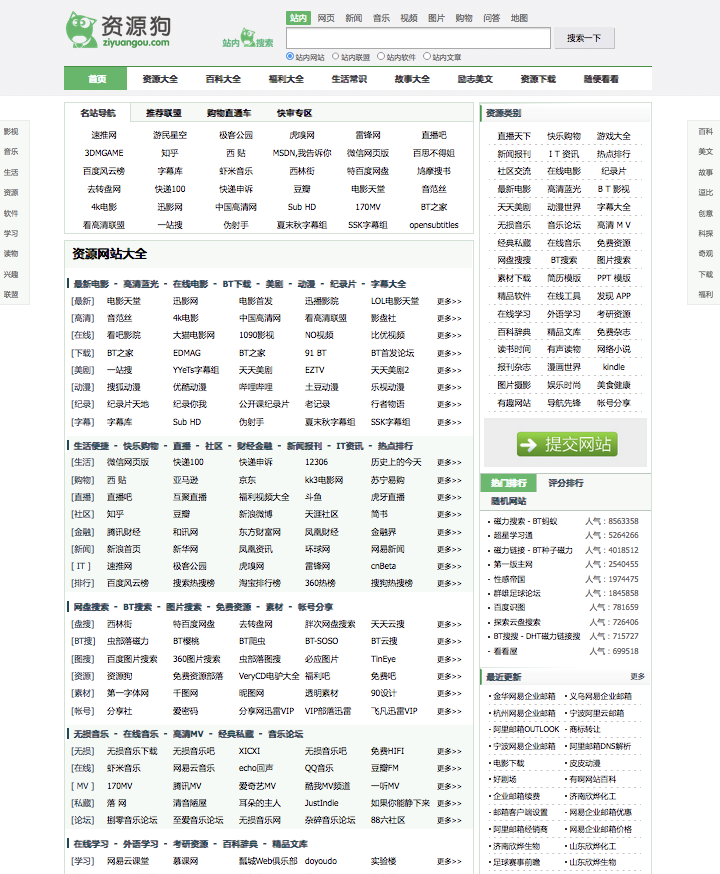
Task: Select the 推荐联盟 tab
Action: [x=163, y=113]
